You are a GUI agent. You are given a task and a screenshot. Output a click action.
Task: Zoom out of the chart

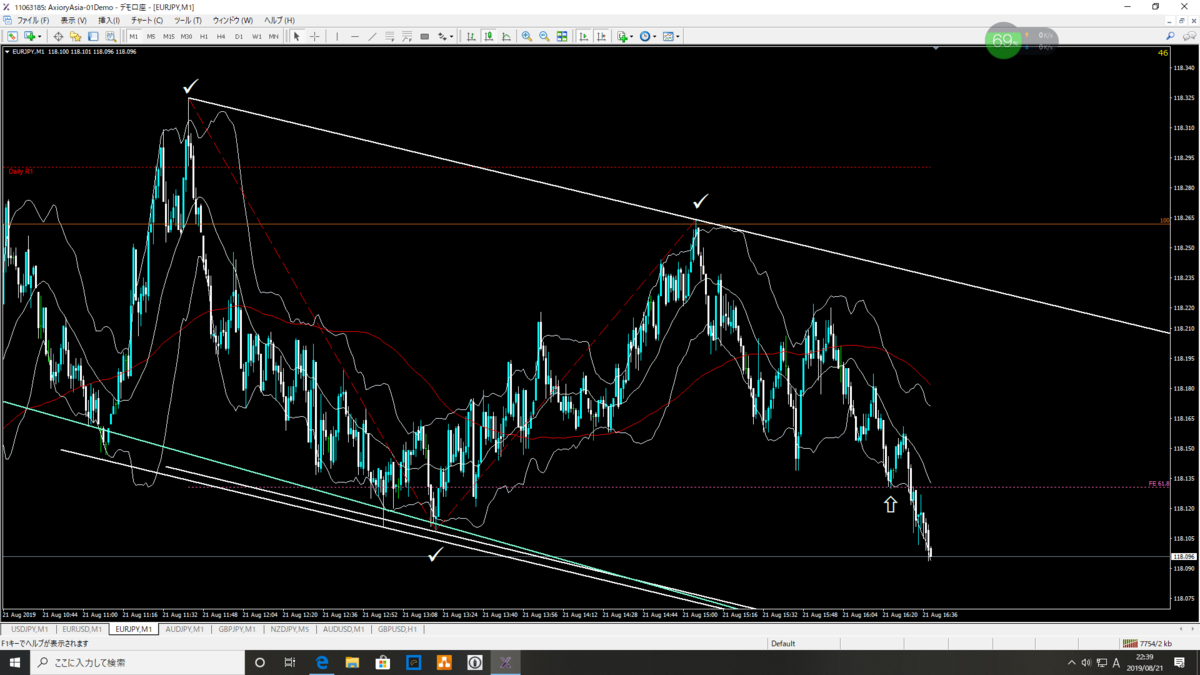544,36
